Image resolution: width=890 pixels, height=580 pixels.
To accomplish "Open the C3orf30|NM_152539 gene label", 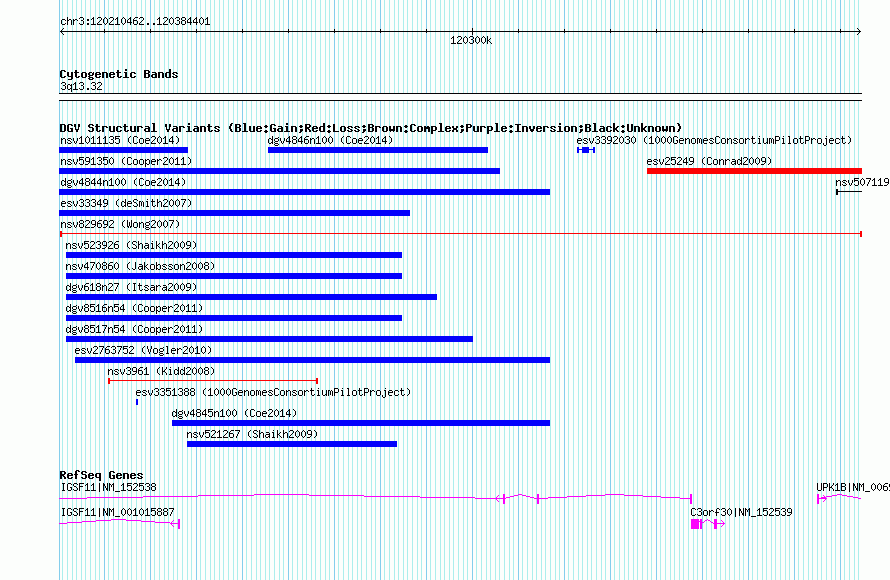I will [741, 512].
